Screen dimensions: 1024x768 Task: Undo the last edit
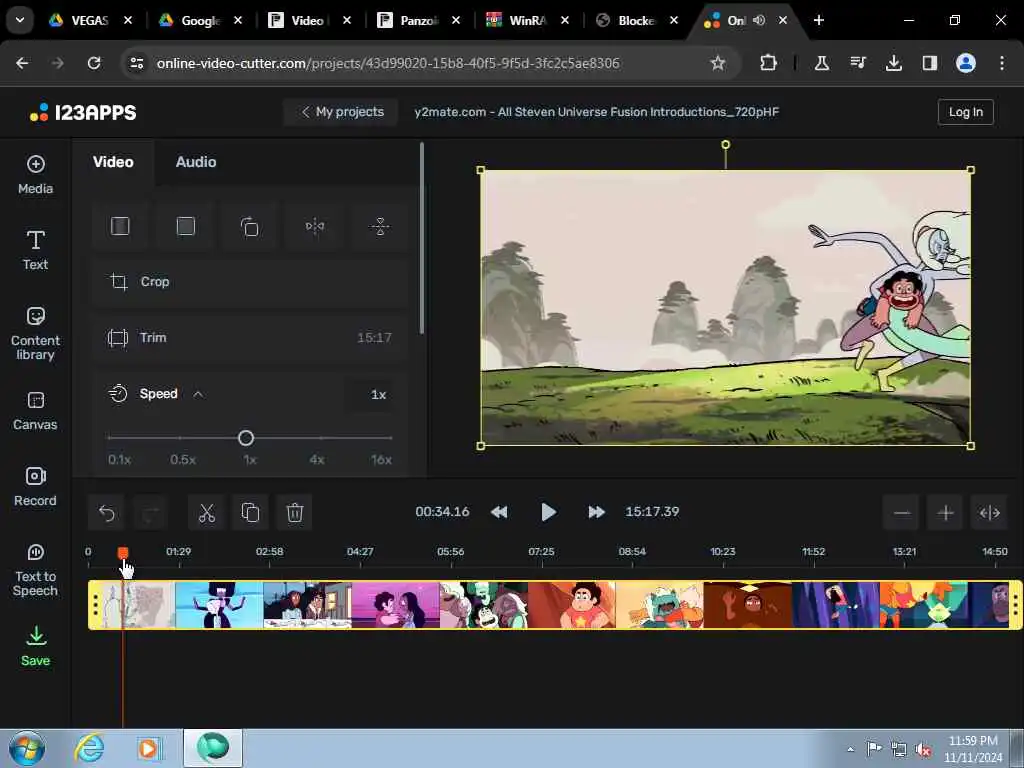(107, 513)
